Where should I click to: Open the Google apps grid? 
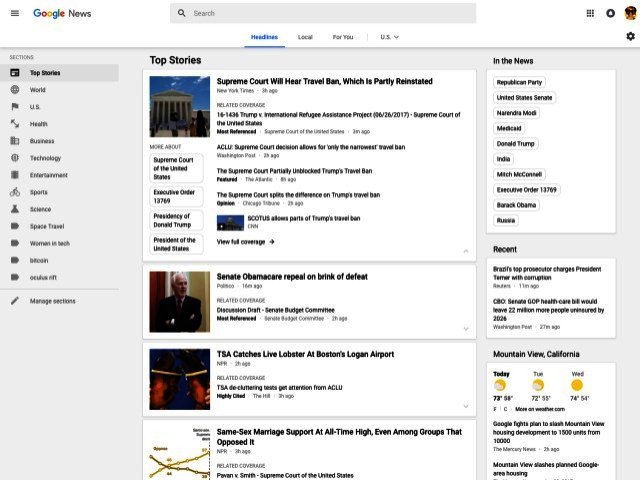[590, 13]
